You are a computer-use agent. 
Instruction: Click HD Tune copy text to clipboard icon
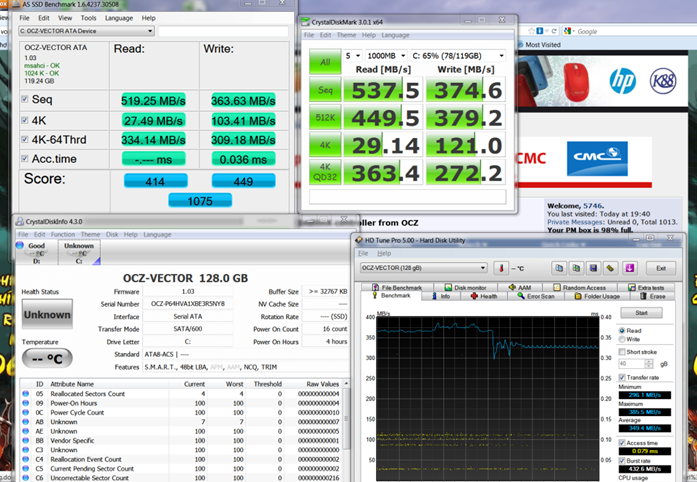[559, 268]
